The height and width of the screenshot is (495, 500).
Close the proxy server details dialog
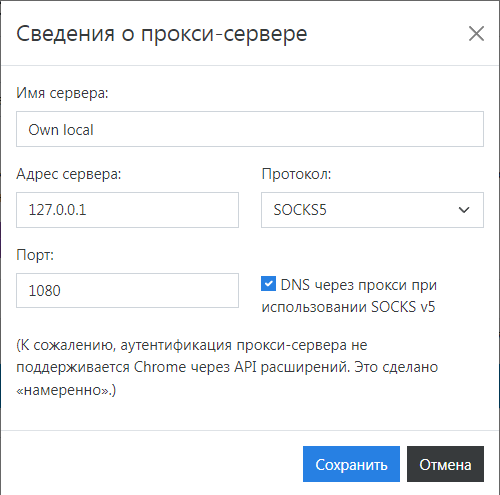click(x=476, y=34)
